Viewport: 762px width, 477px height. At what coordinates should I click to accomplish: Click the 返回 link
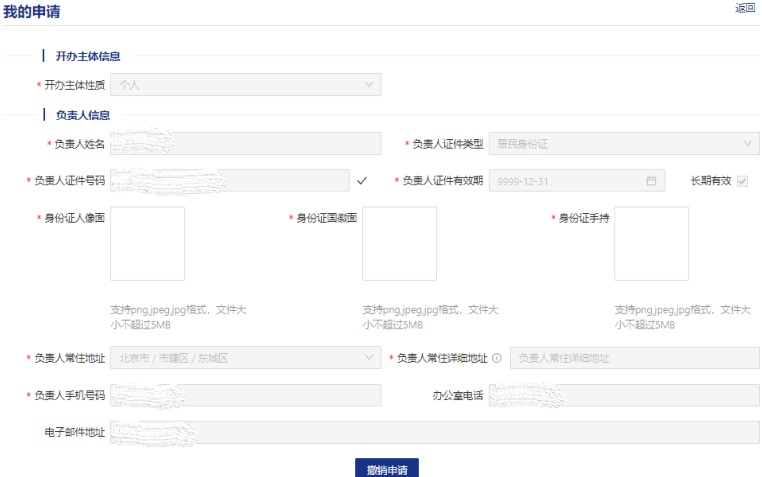(x=745, y=8)
